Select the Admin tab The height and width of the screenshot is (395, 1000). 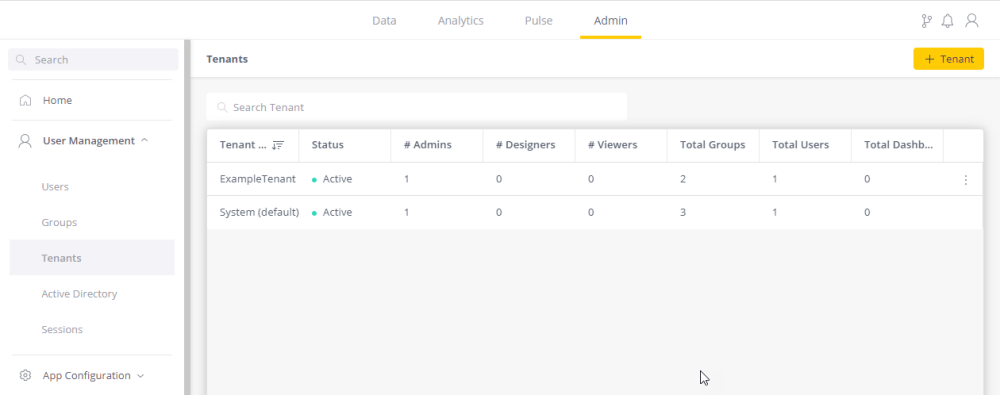pyautogui.click(x=610, y=20)
